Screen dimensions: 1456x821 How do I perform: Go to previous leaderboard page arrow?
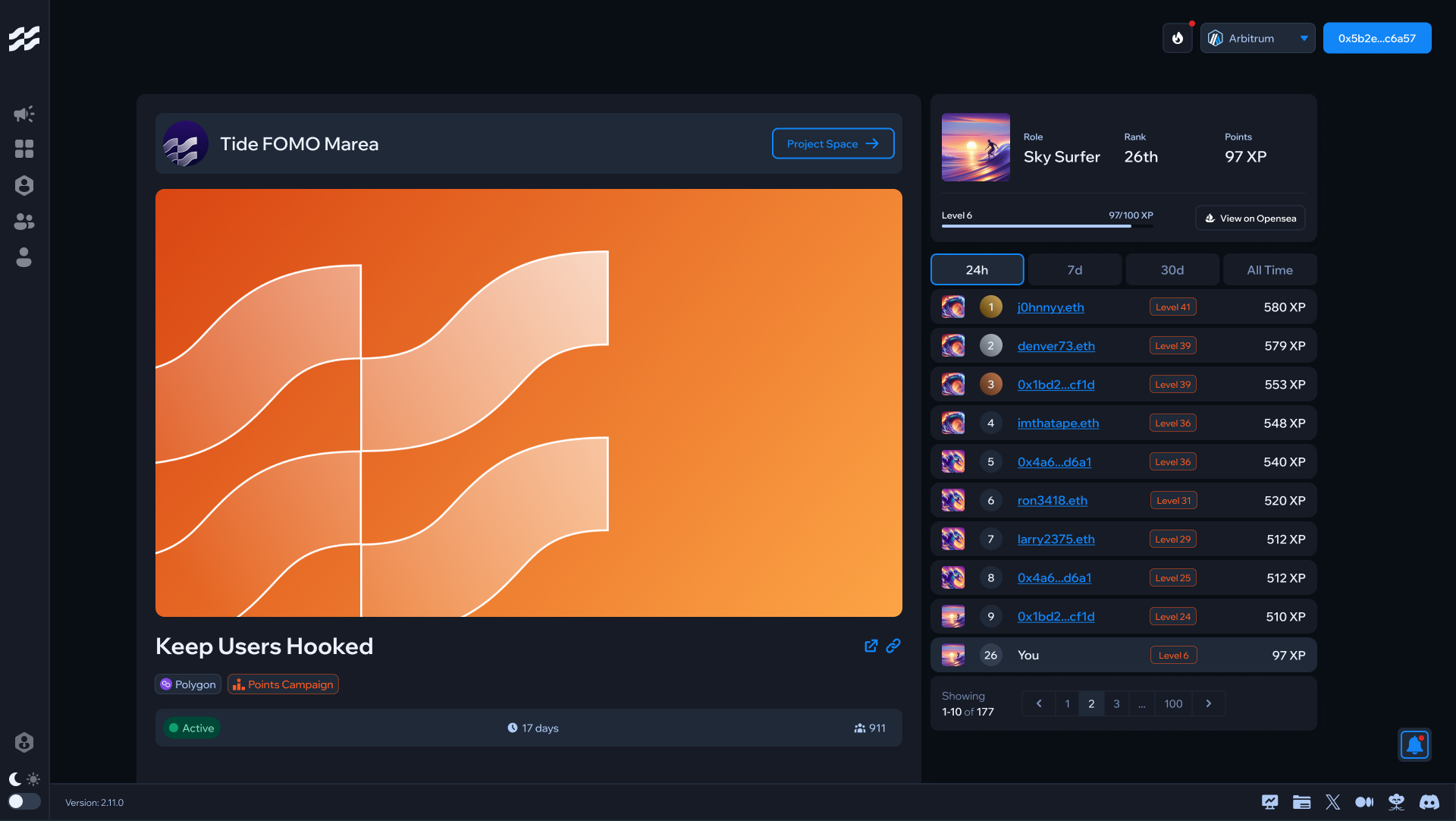[1039, 703]
